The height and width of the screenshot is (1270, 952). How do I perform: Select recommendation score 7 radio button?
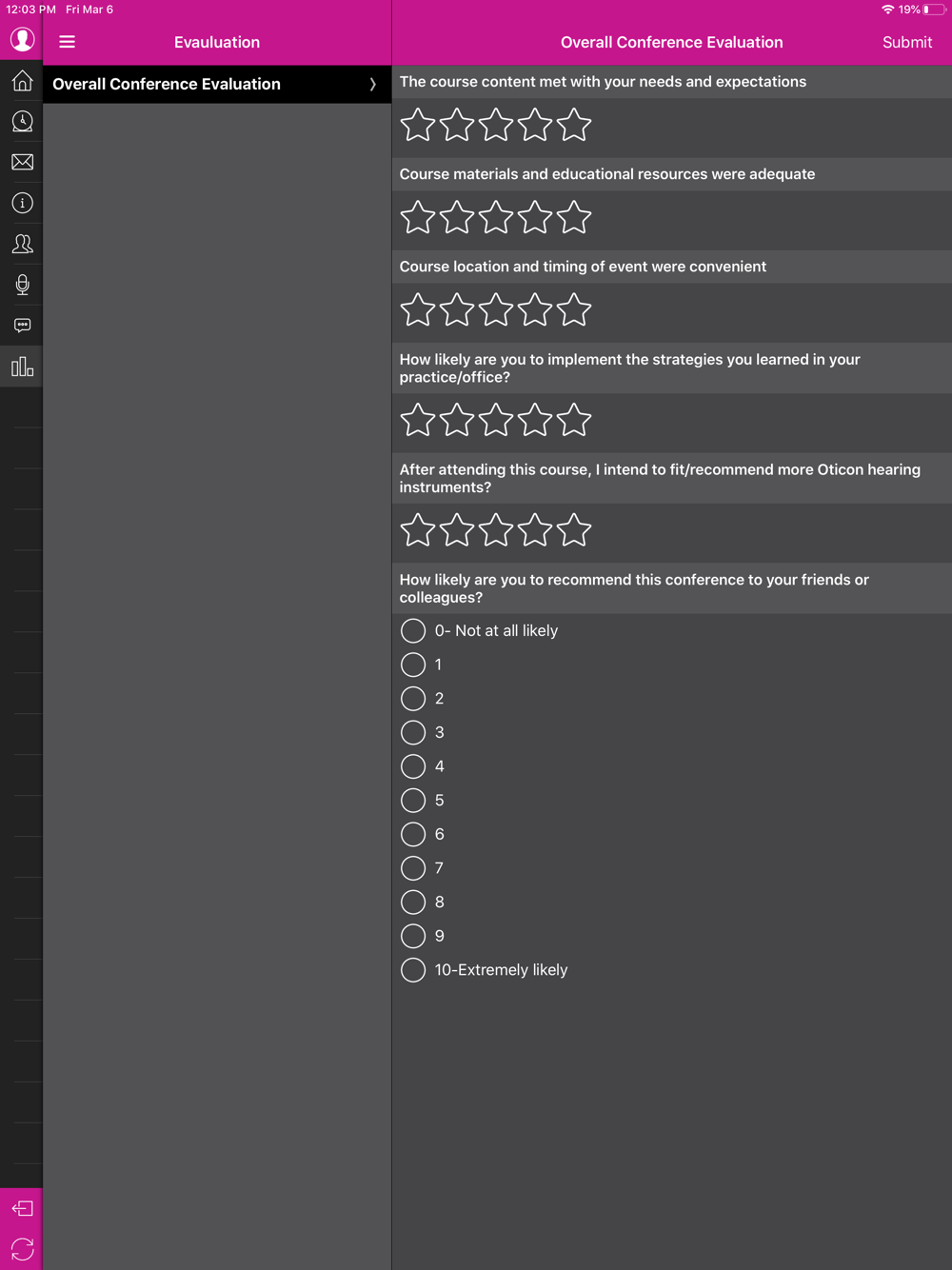coord(413,868)
